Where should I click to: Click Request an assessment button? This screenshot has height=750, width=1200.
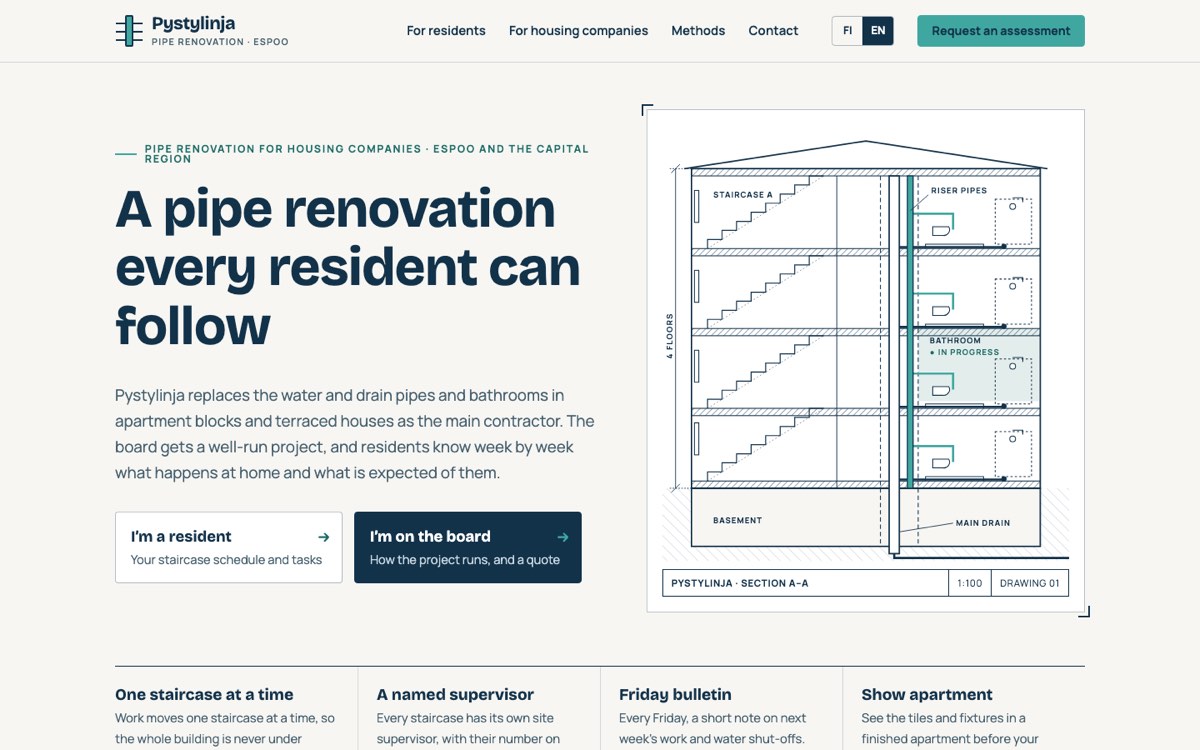click(1001, 31)
